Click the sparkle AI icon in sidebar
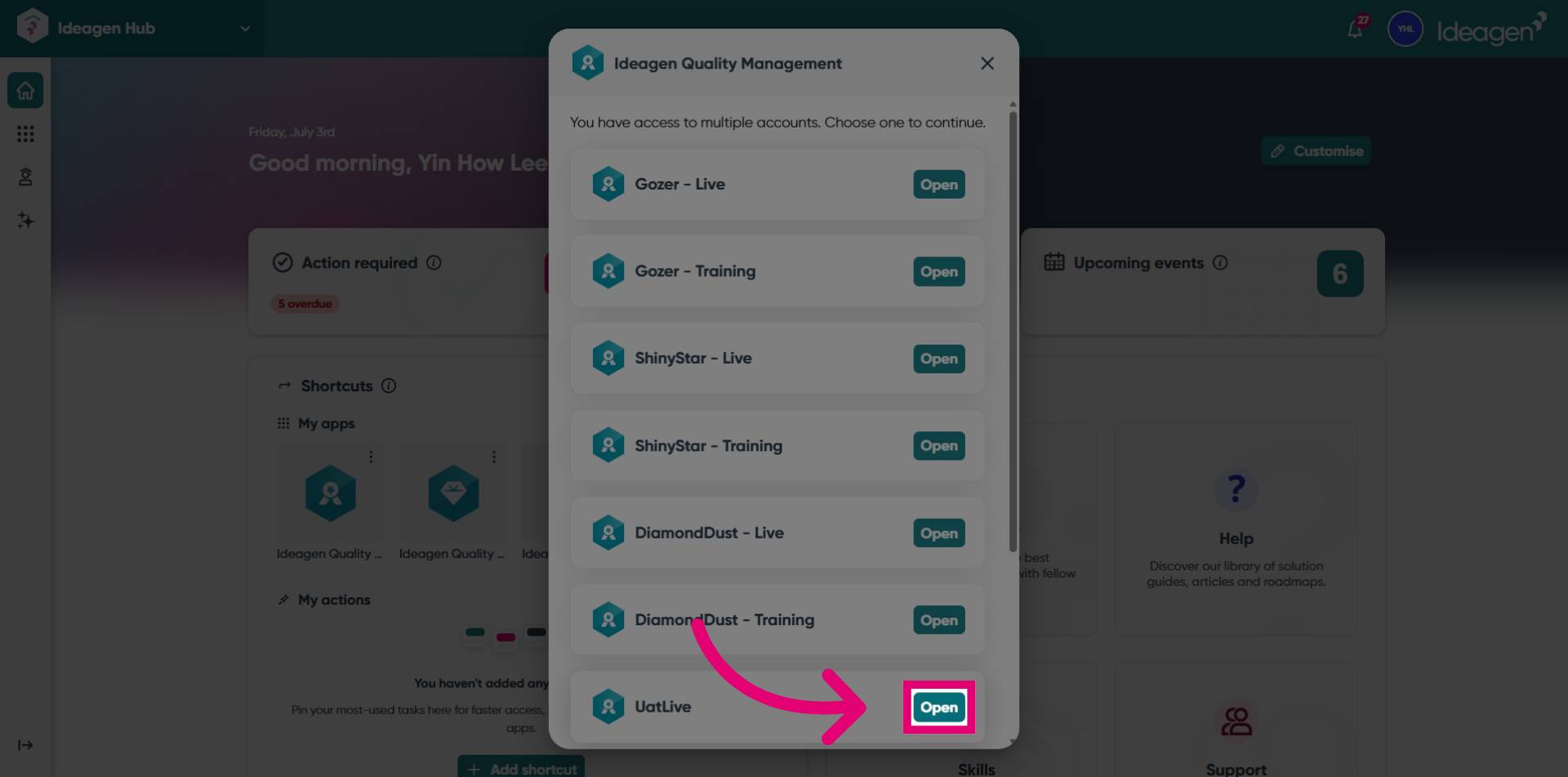The image size is (1568, 777). (25, 221)
